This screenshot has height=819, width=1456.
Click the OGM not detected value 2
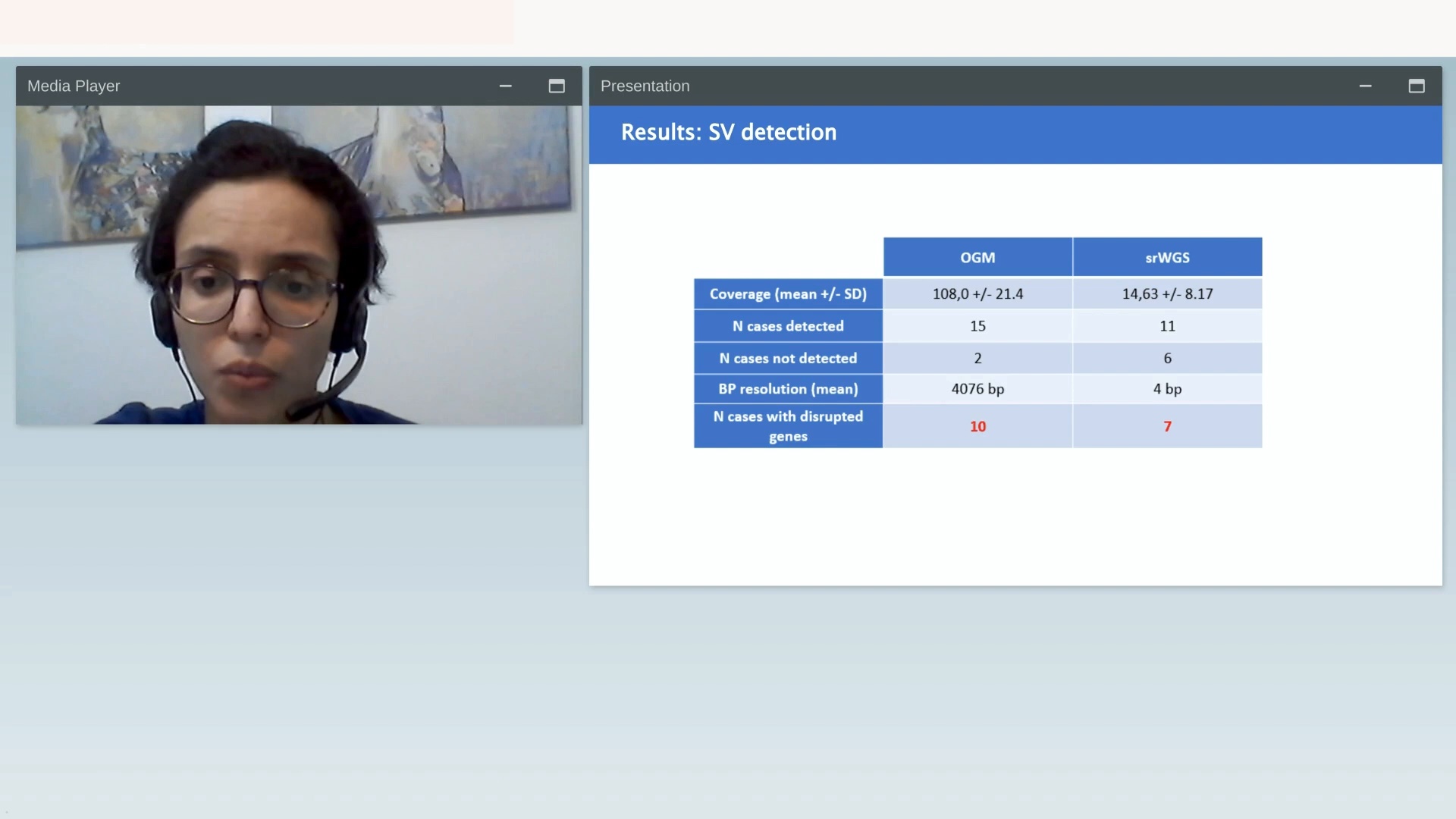(x=977, y=358)
